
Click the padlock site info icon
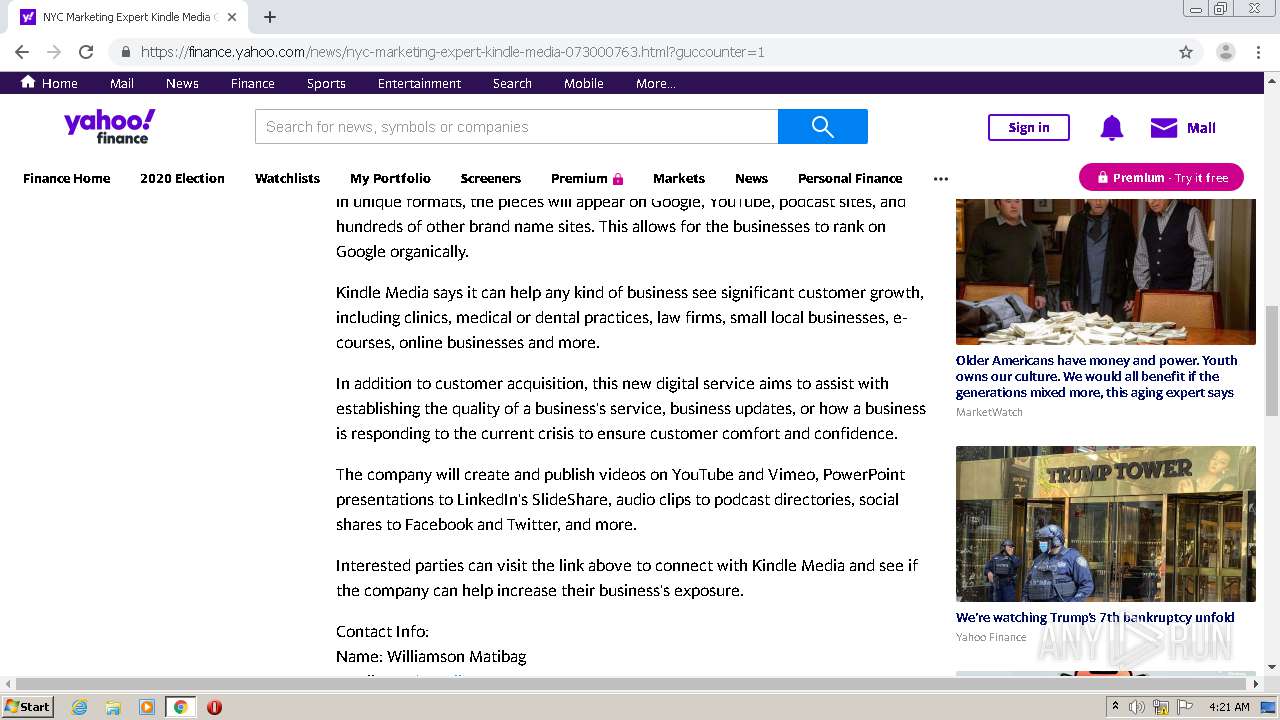pos(125,52)
